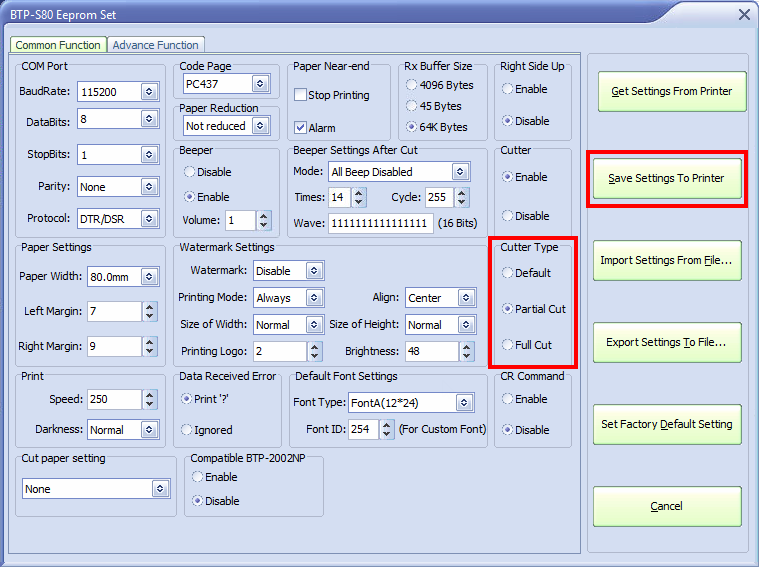The width and height of the screenshot is (759, 567).
Task: Select 45 Bytes Rx buffer size
Action: click(411, 106)
